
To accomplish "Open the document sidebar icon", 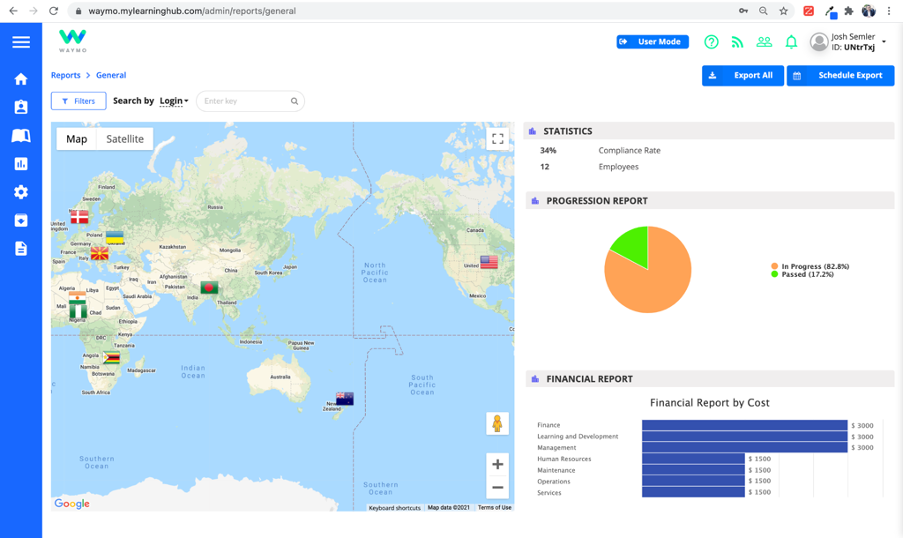I will 21,249.
